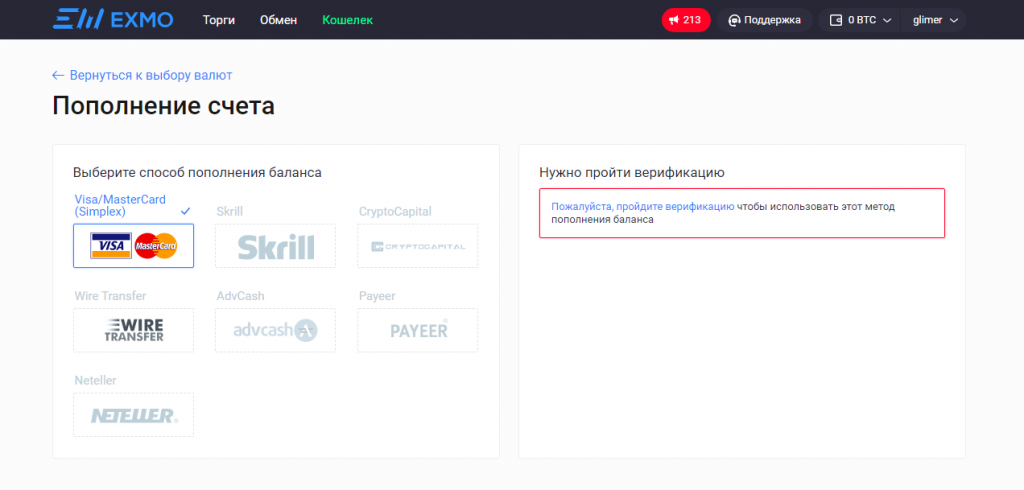The height and width of the screenshot is (490, 1024).
Task: Open the notifications megaphone badge showing 213
Action: pyautogui.click(x=685, y=20)
